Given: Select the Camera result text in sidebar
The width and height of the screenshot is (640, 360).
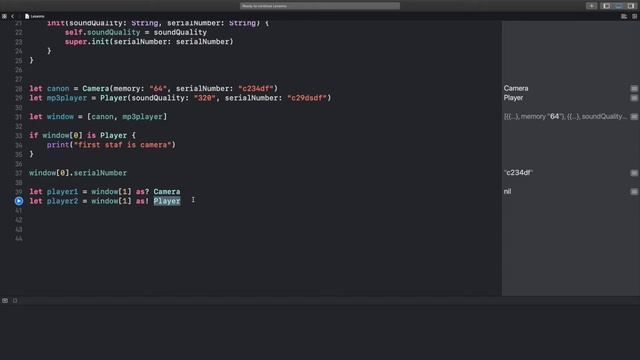Looking at the screenshot, I should tap(516, 89).
